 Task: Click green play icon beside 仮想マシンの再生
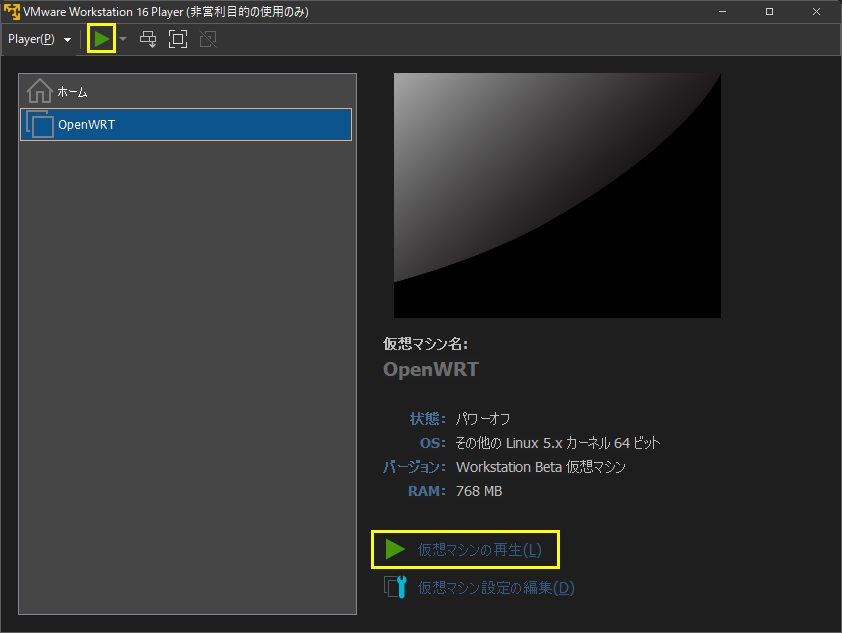click(x=395, y=549)
